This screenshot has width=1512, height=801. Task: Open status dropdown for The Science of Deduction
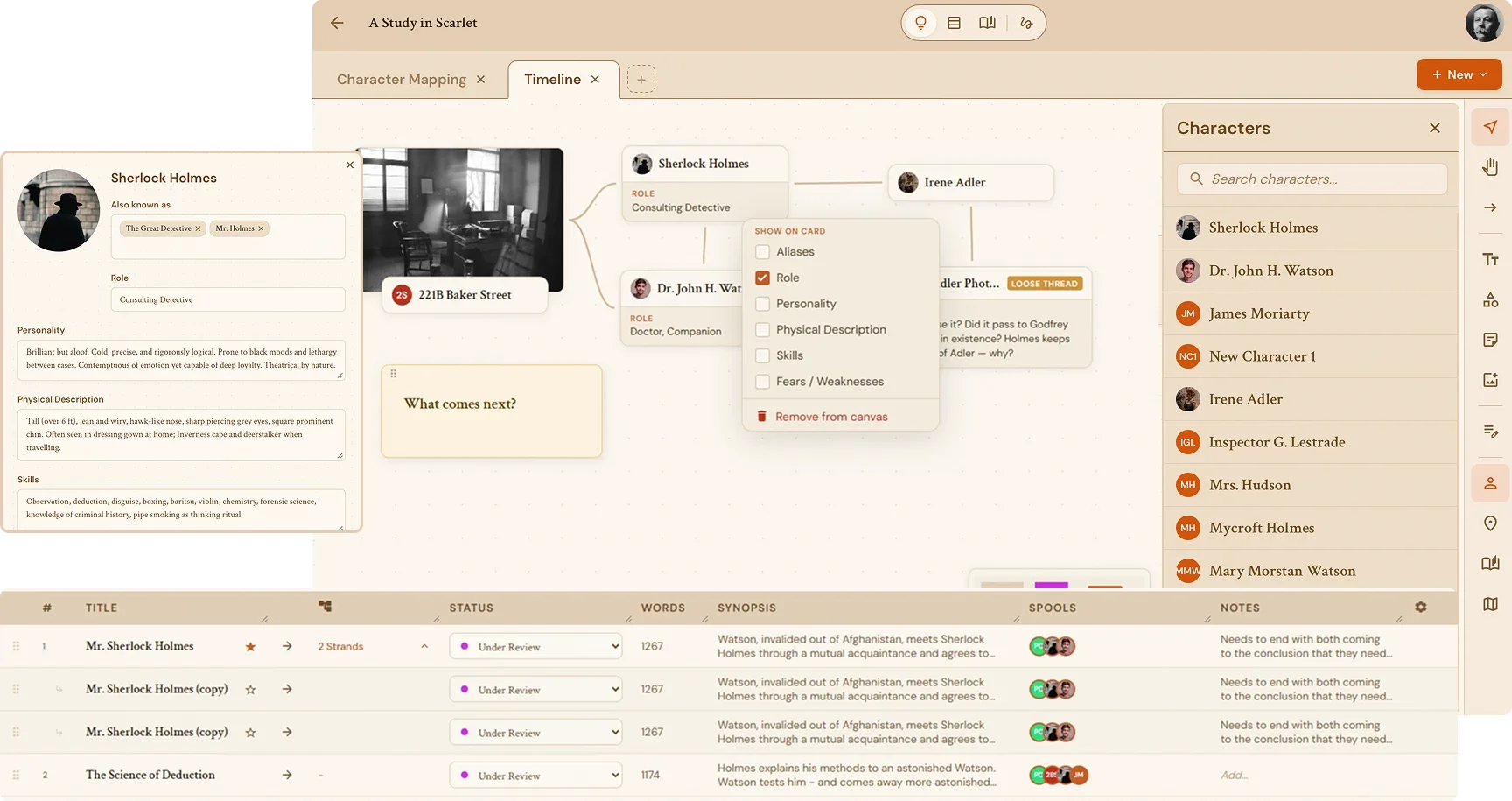pos(535,776)
